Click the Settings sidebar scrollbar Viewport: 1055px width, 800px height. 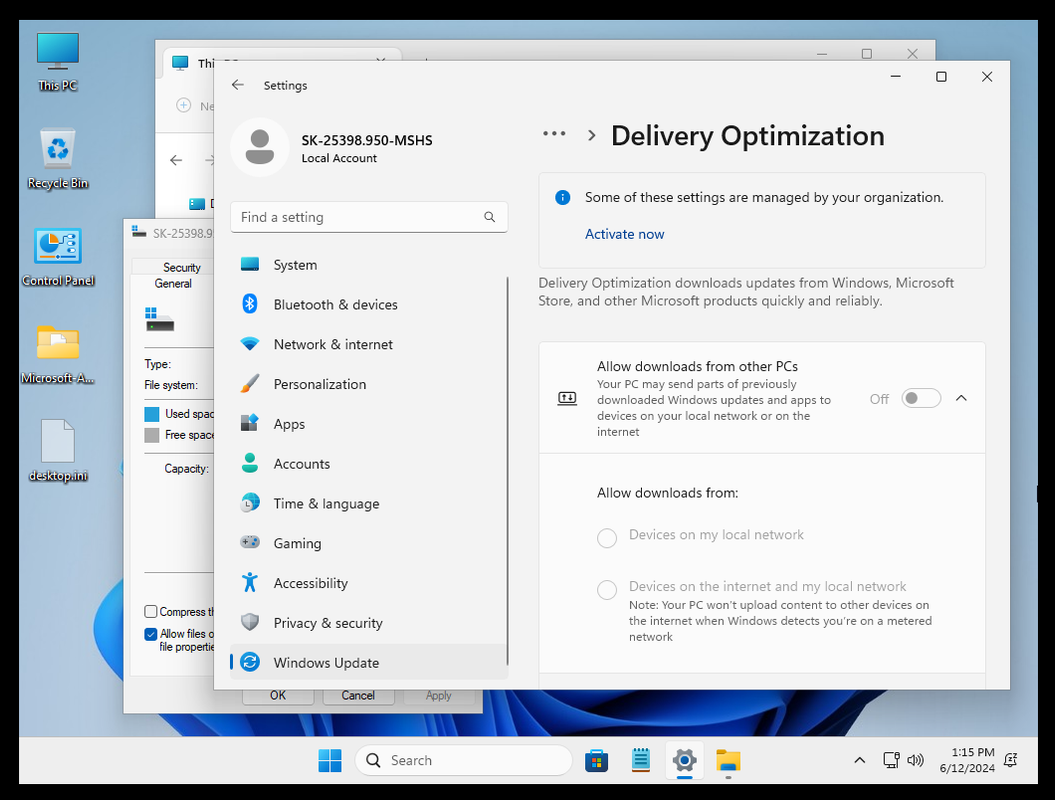tap(507, 471)
